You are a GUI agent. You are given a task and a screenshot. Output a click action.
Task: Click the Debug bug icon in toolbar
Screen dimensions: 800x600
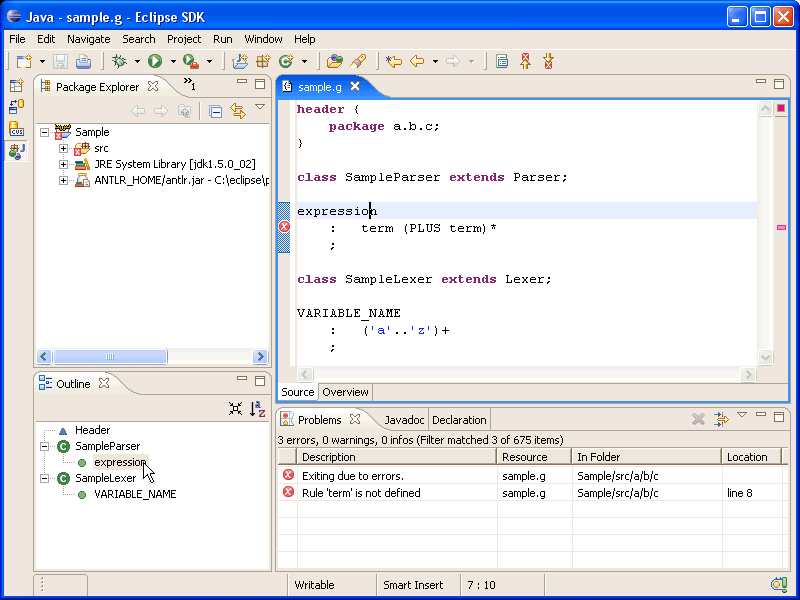coord(119,61)
